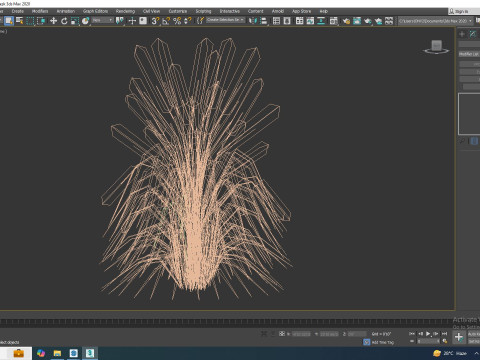Open the Modifiers menu

(x=40, y=11)
